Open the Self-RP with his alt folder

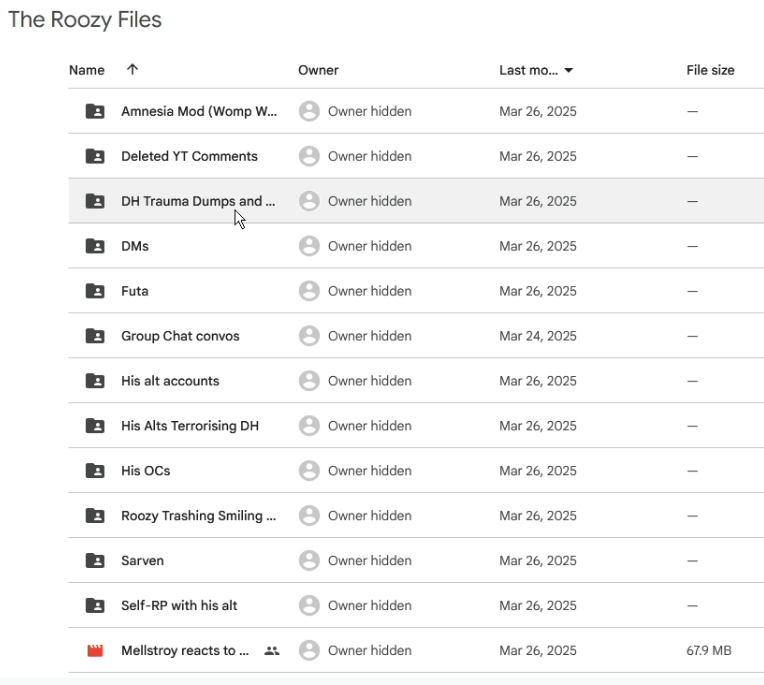click(x=179, y=605)
